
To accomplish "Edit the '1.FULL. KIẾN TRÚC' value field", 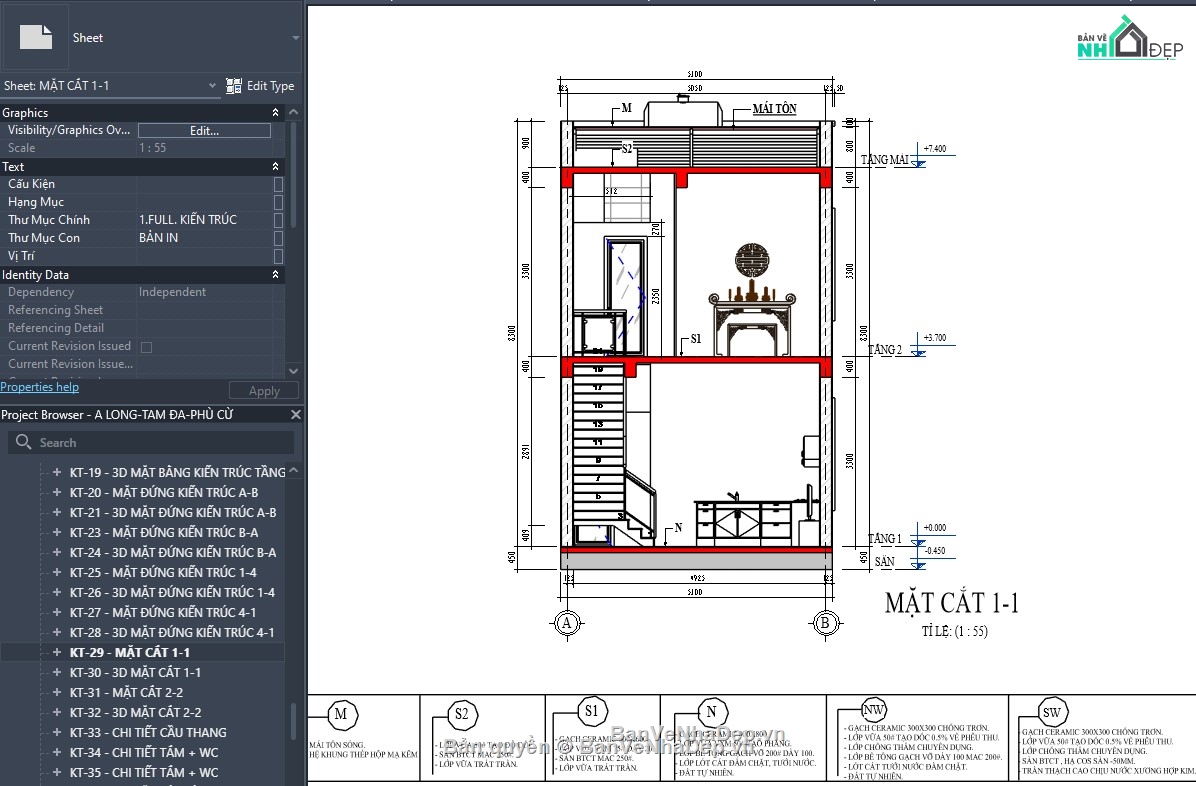I will [x=204, y=220].
